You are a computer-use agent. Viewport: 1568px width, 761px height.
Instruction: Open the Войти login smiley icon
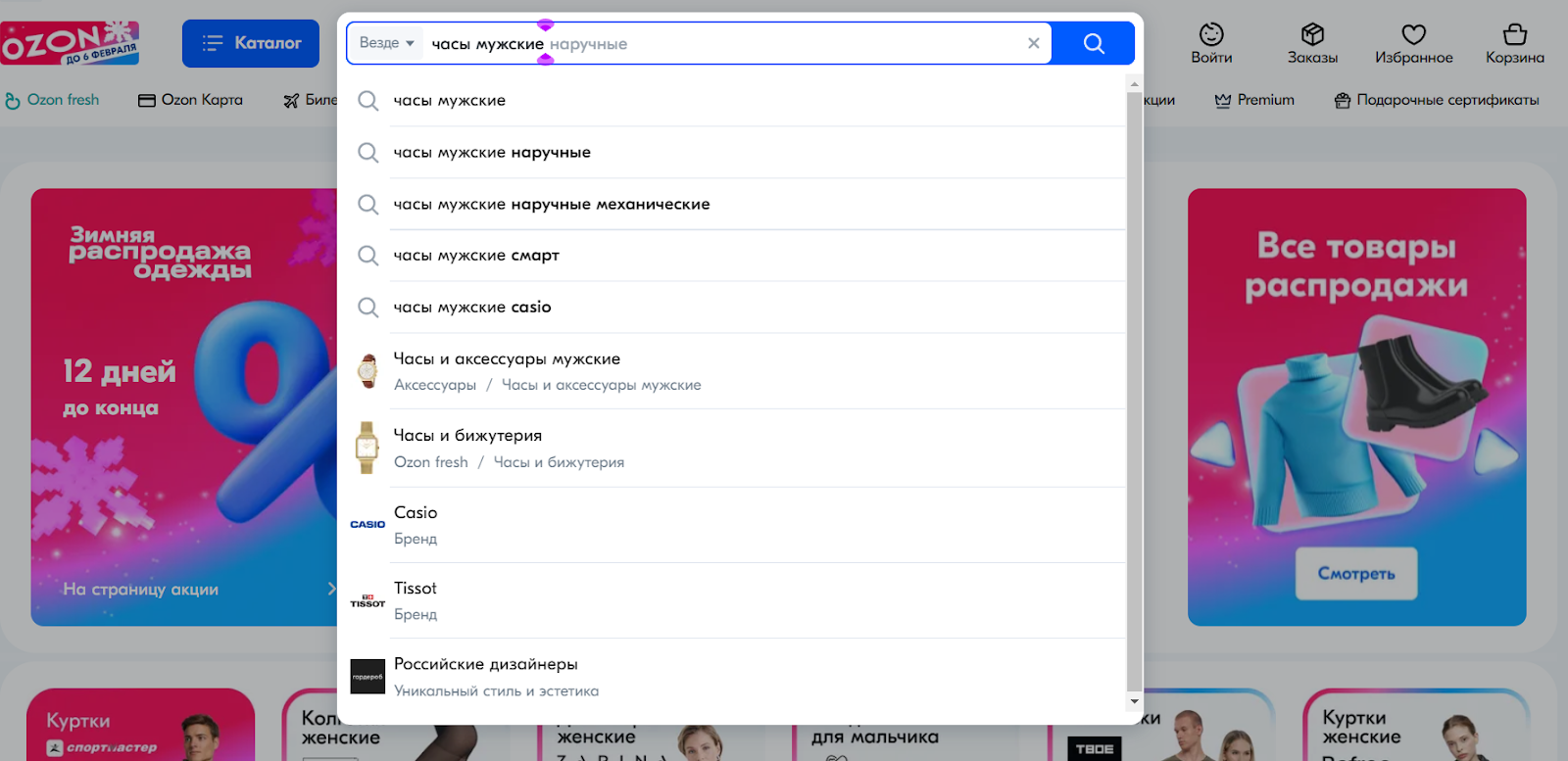[1211, 35]
